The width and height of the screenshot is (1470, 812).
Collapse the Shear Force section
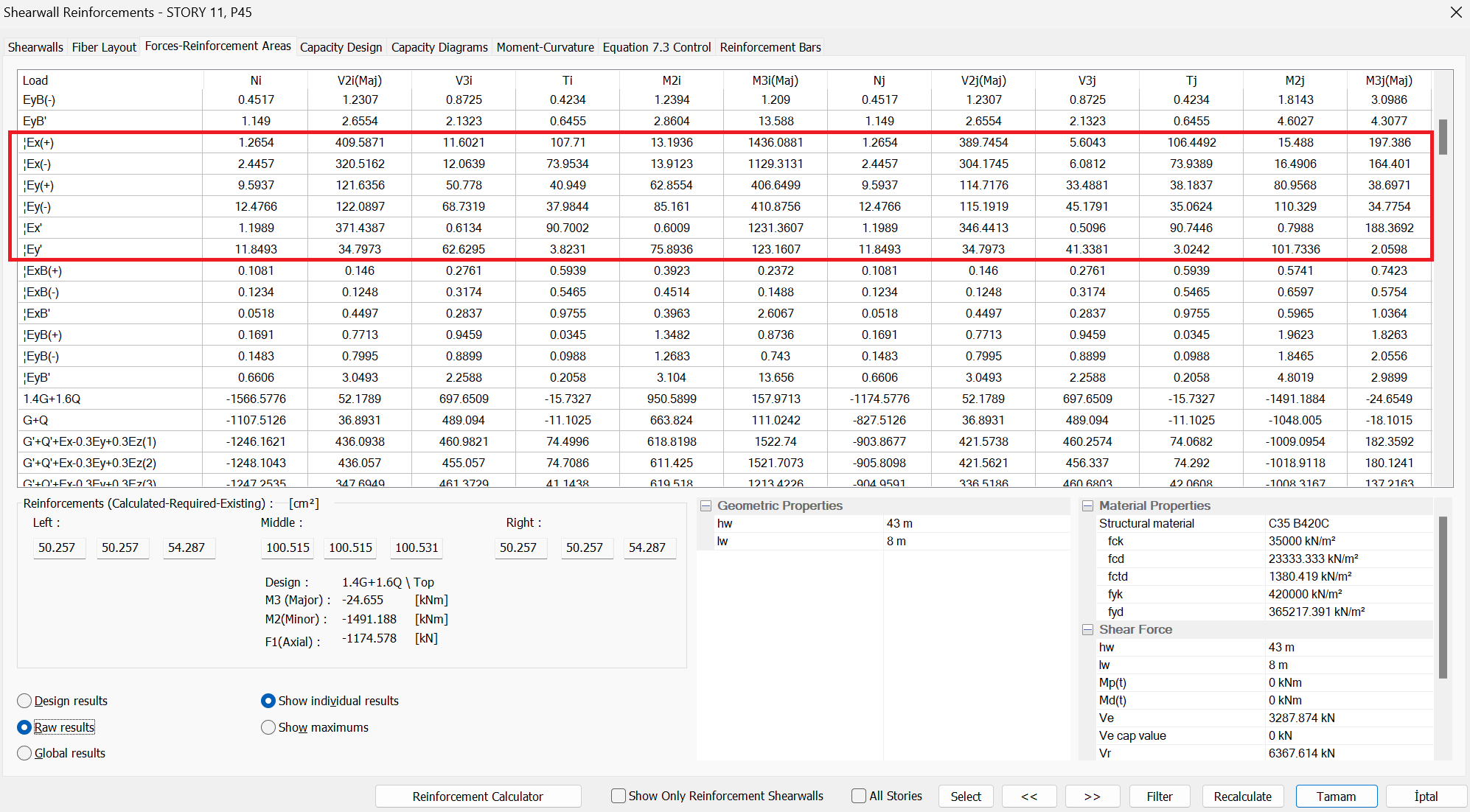tap(1087, 629)
